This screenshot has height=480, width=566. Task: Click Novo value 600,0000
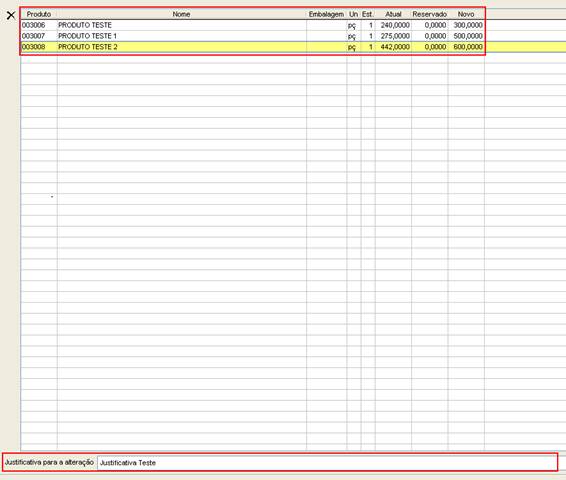pos(468,47)
